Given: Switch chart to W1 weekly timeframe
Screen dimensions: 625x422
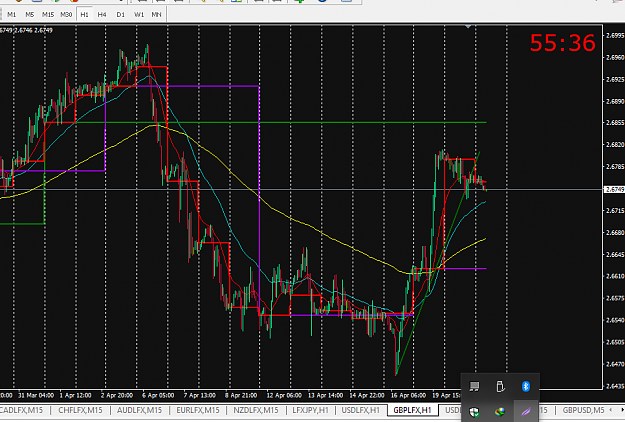Looking at the screenshot, I should pyautogui.click(x=139, y=14).
